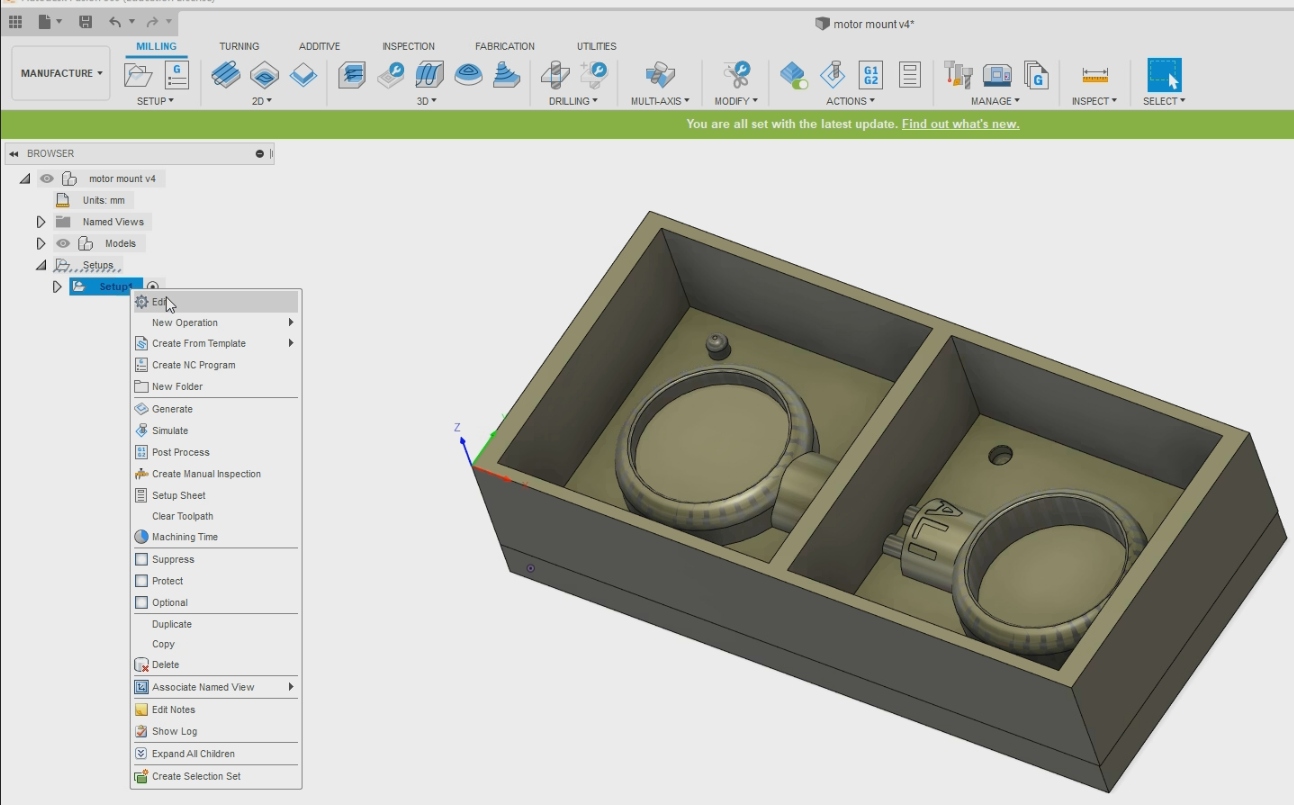Collapse the Browser panel with double arrows
This screenshot has width=1294, height=805.
pyautogui.click(x=14, y=154)
